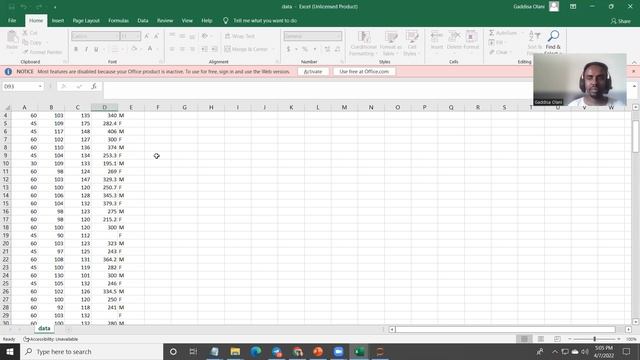Apply Percent Style icon
The height and width of the screenshot is (360, 640).
(304, 49)
